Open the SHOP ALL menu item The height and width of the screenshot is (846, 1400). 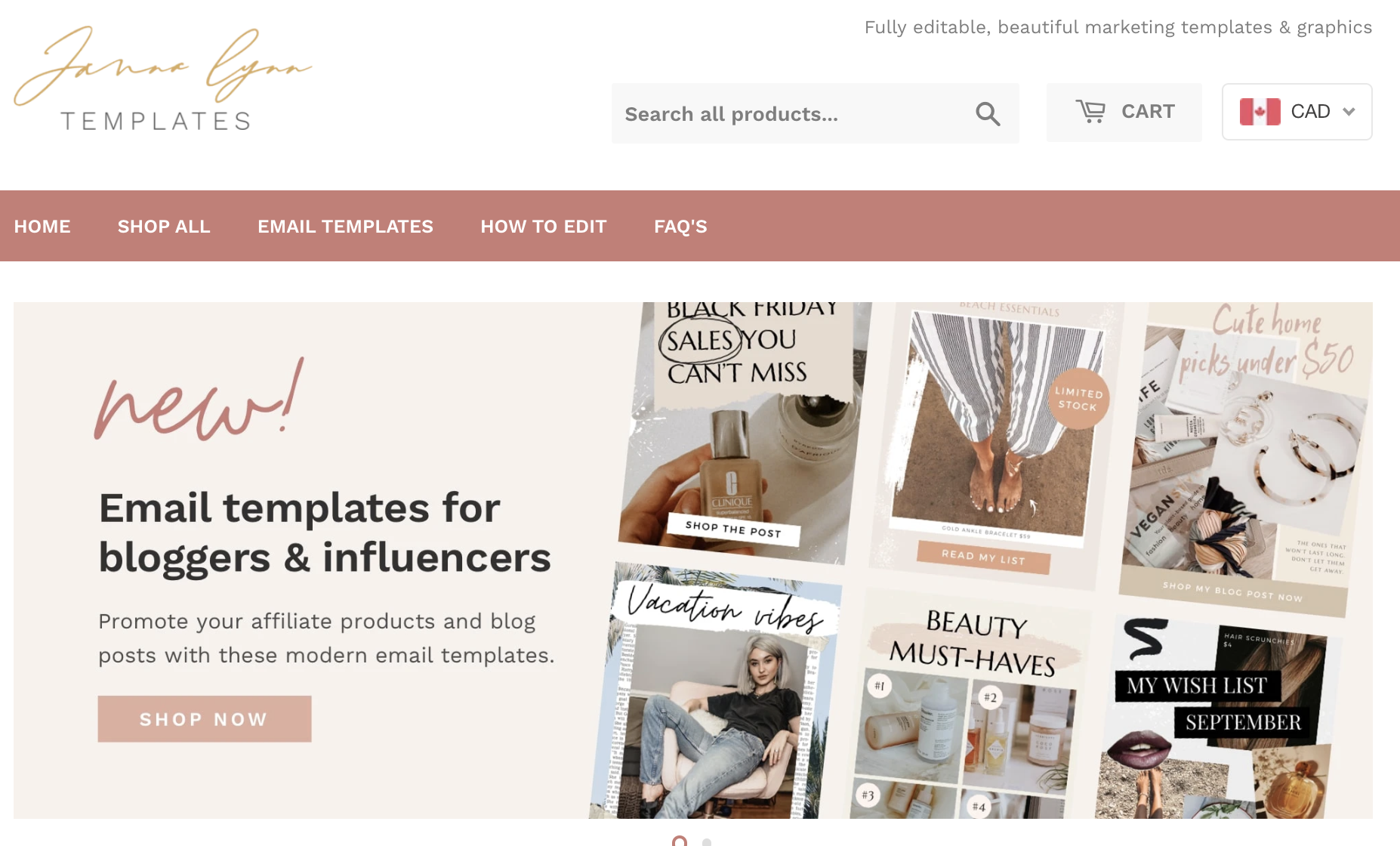click(x=164, y=227)
